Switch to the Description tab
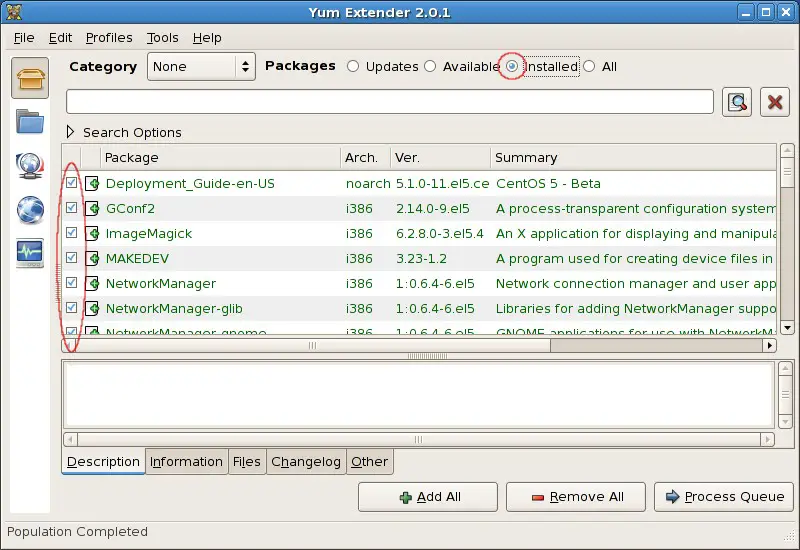This screenshot has height=550, width=800. click(104, 461)
